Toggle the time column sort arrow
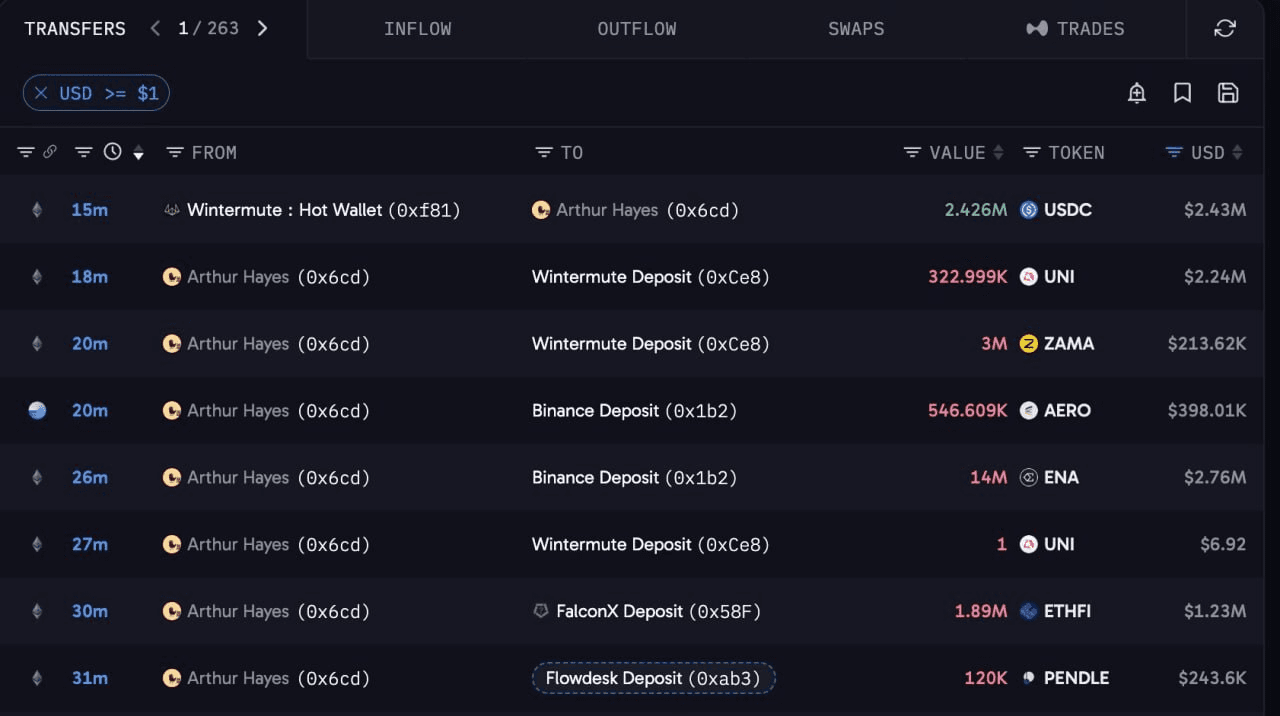The image size is (1280, 716). coord(138,153)
